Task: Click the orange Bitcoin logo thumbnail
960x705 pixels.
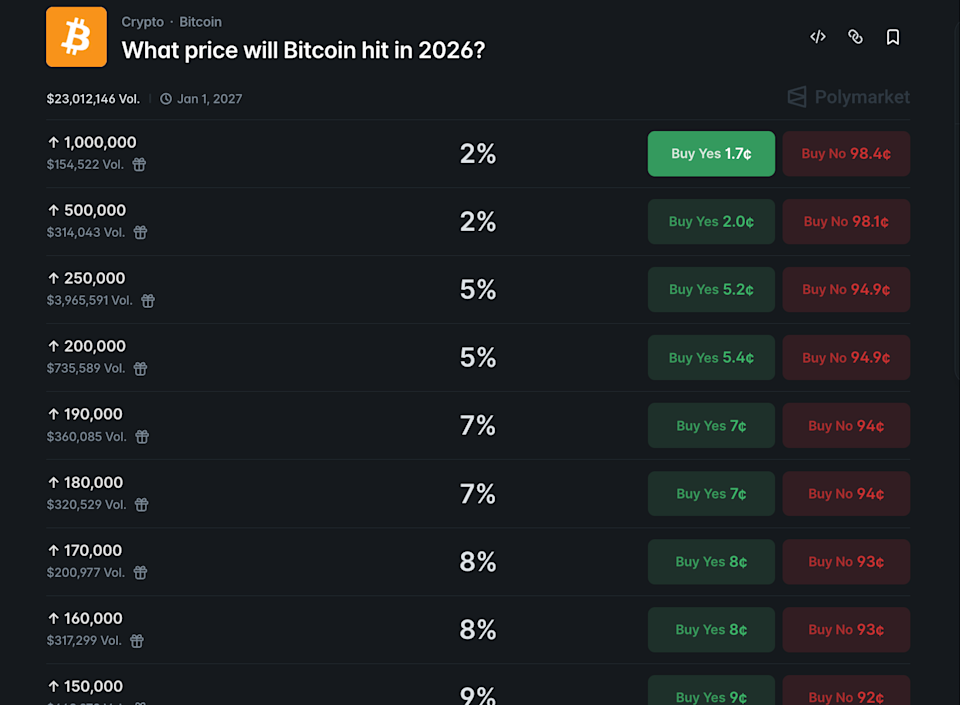Action: [x=76, y=37]
